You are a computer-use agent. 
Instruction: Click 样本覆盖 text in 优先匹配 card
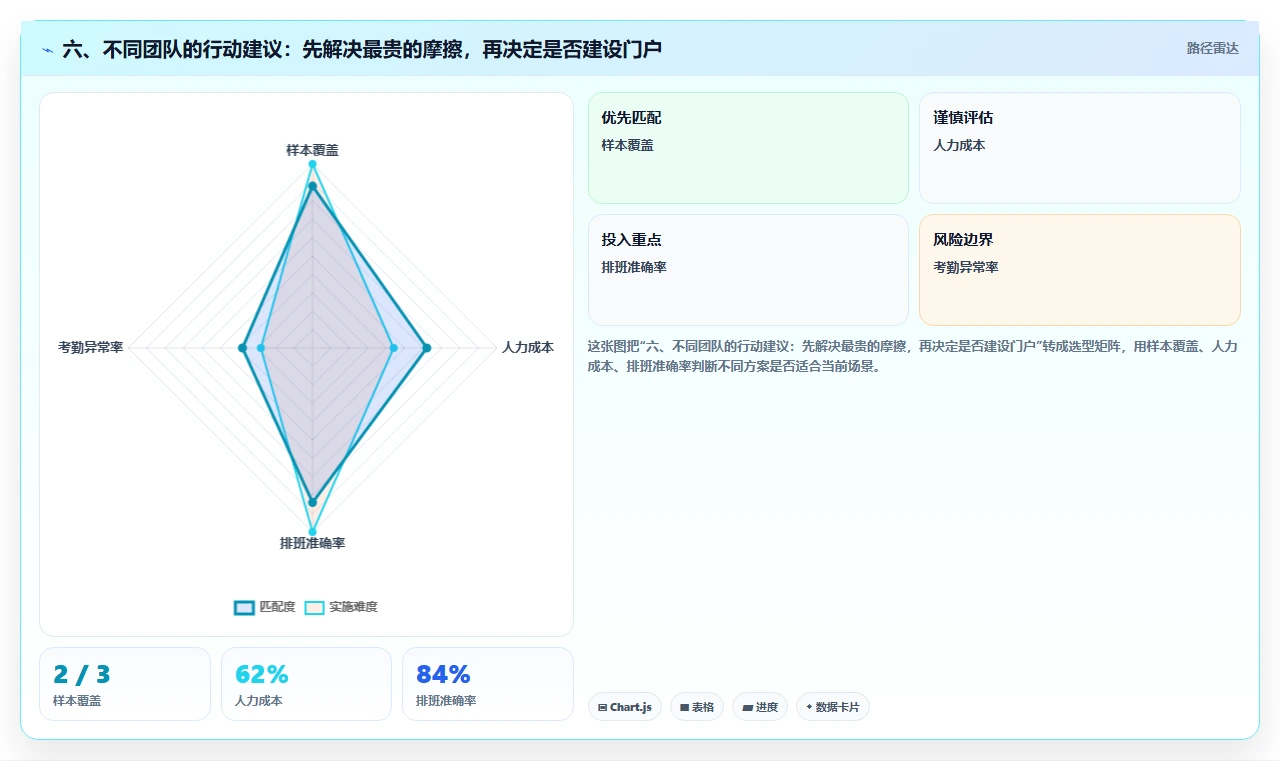coord(627,145)
